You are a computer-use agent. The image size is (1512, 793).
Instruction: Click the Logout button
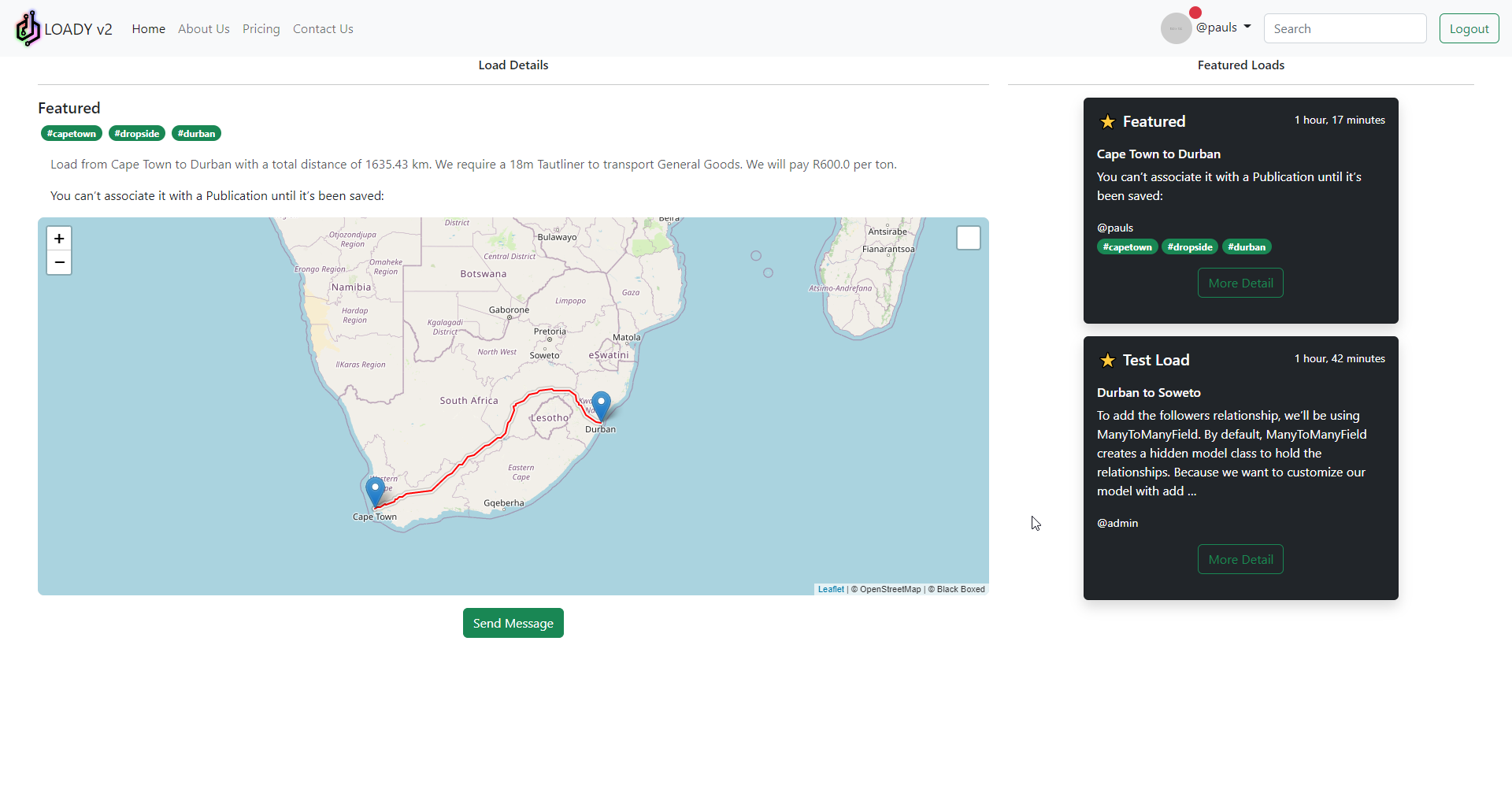point(1469,29)
